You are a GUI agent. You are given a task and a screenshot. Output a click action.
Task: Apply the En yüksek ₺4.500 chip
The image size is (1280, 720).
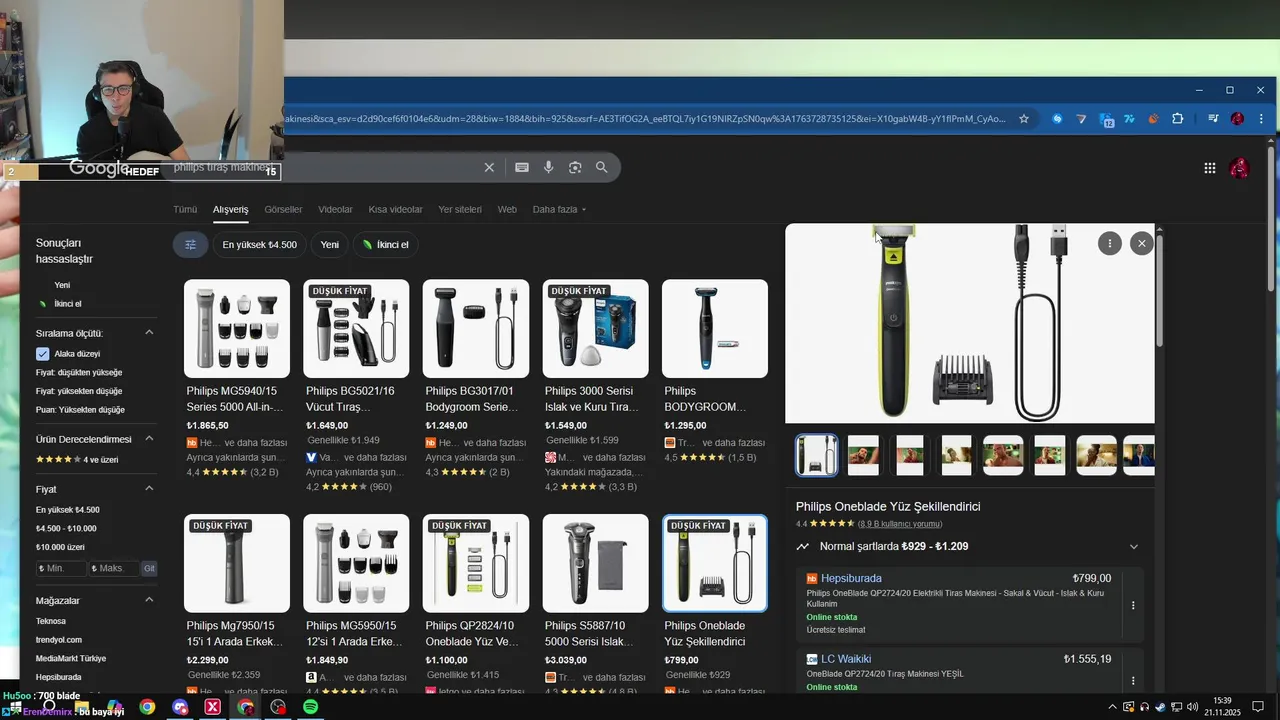260,244
